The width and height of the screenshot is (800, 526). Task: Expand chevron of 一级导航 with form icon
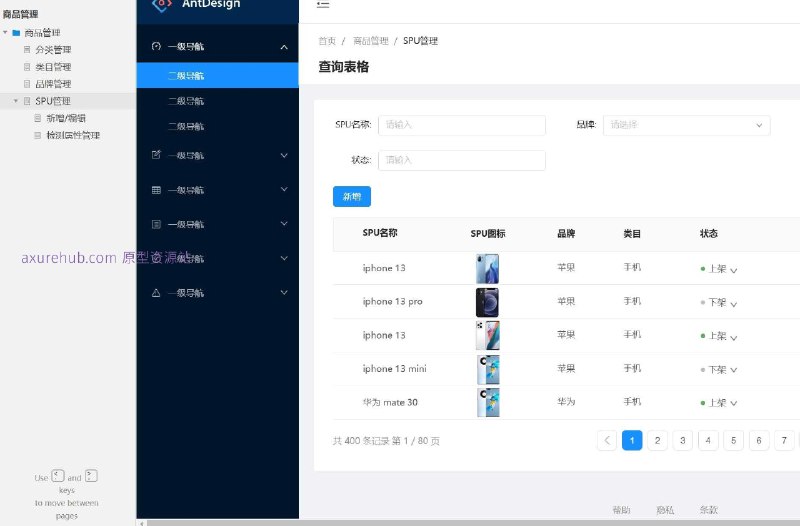pyautogui.click(x=284, y=155)
